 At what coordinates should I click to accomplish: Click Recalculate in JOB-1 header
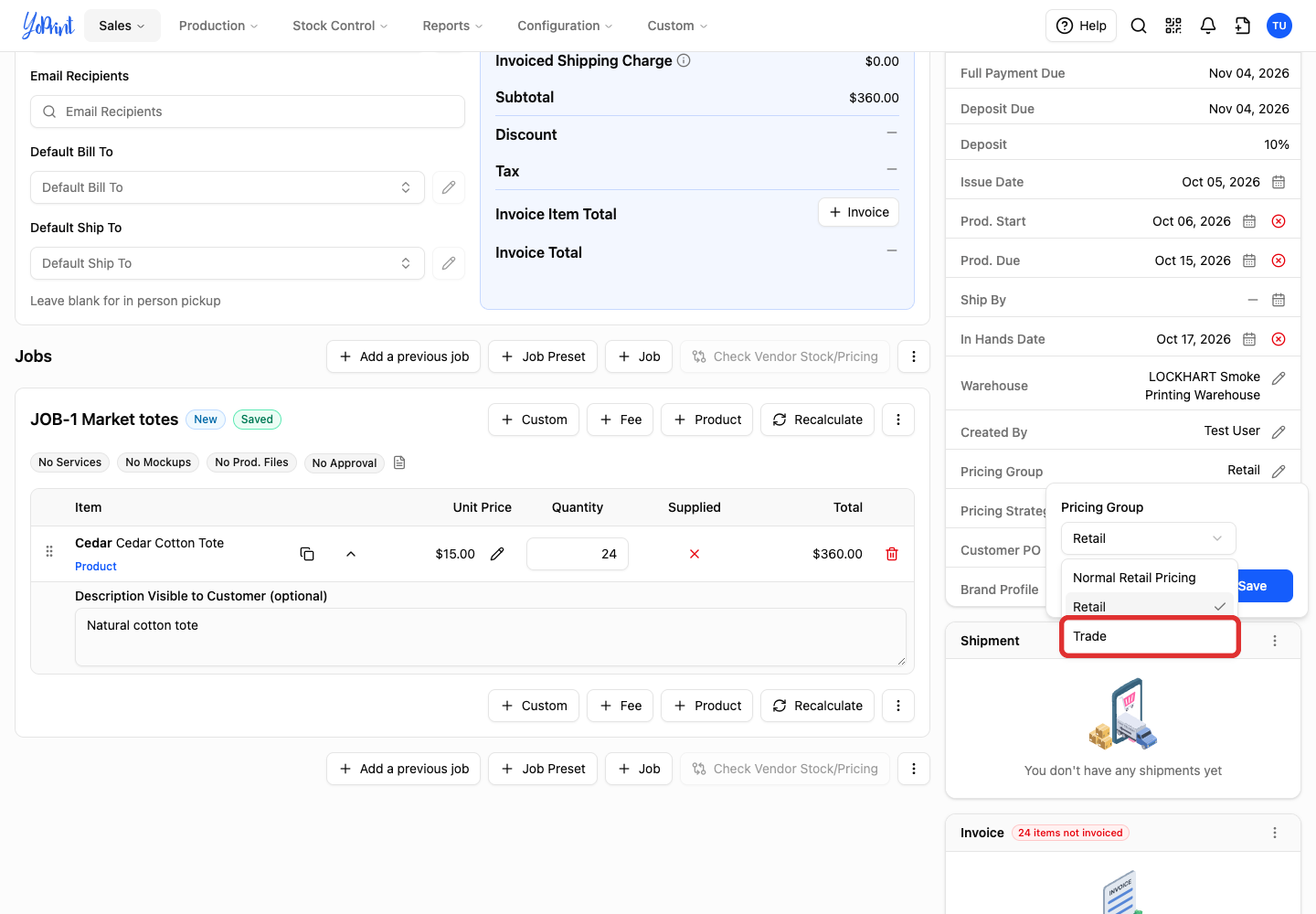tap(818, 420)
